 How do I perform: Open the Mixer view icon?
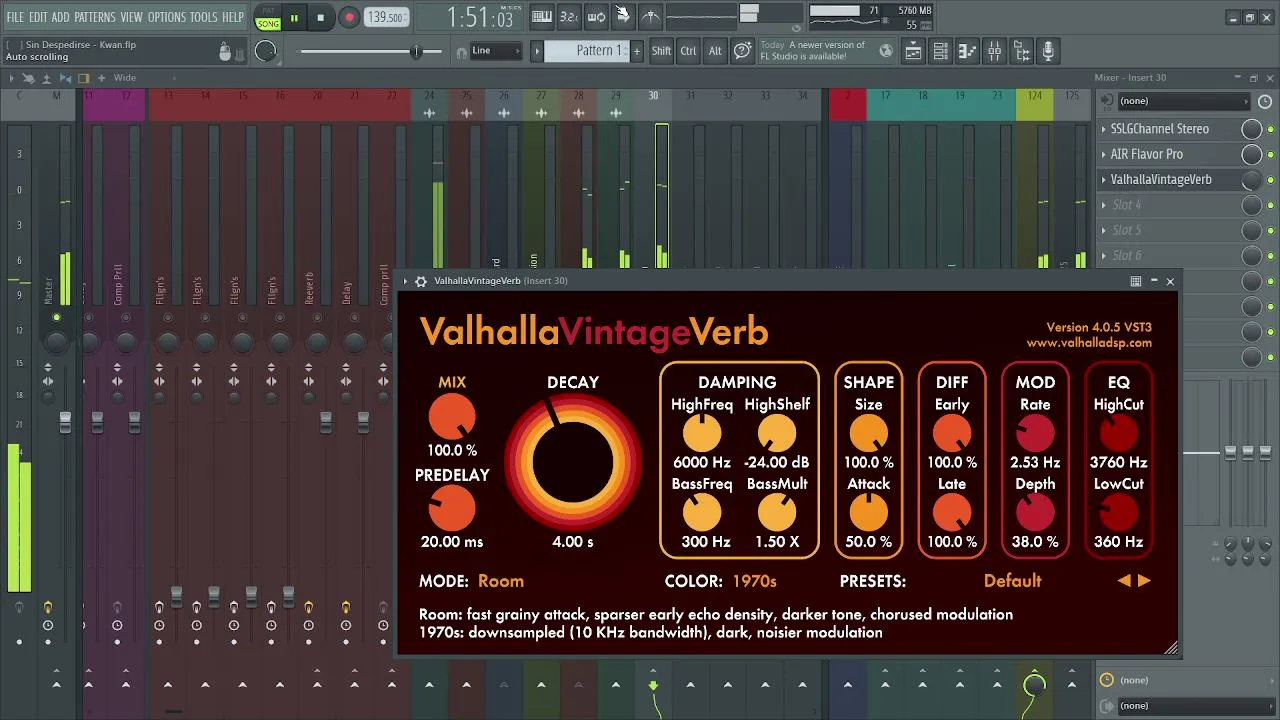pos(994,50)
